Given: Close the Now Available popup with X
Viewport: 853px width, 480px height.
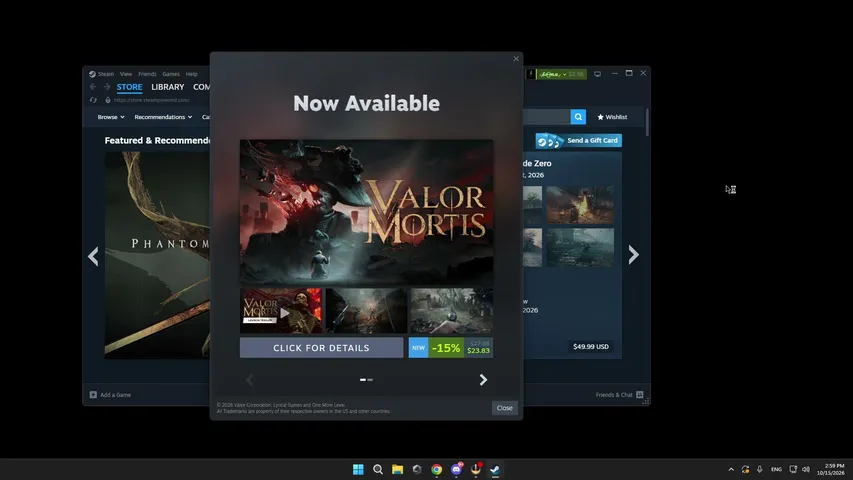Looking at the screenshot, I should pyautogui.click(x=516, y=59).
